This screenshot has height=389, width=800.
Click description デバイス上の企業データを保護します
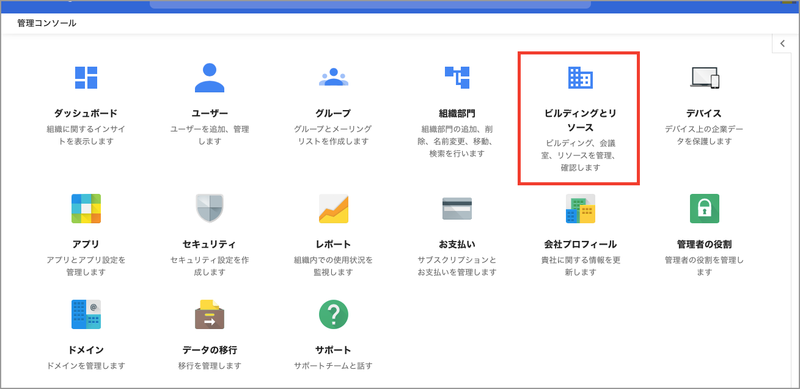[705, 135]
